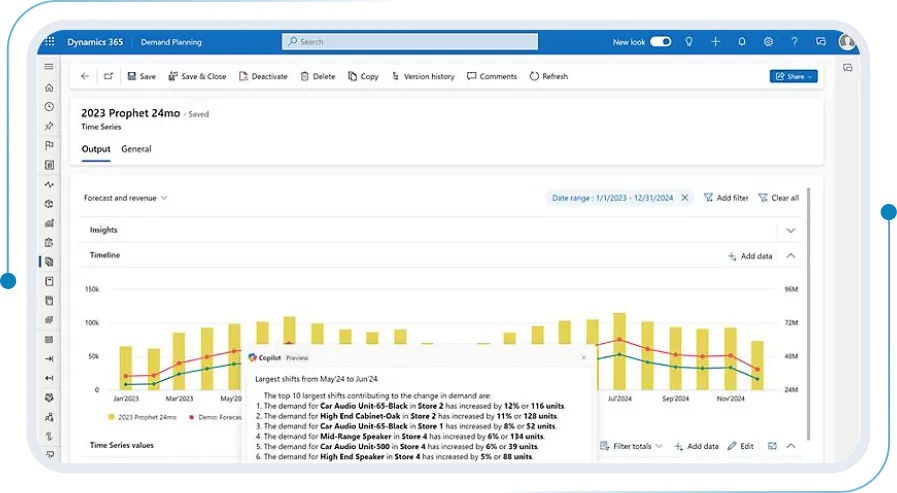Expand chart to full screen icon

click(772, 446)
